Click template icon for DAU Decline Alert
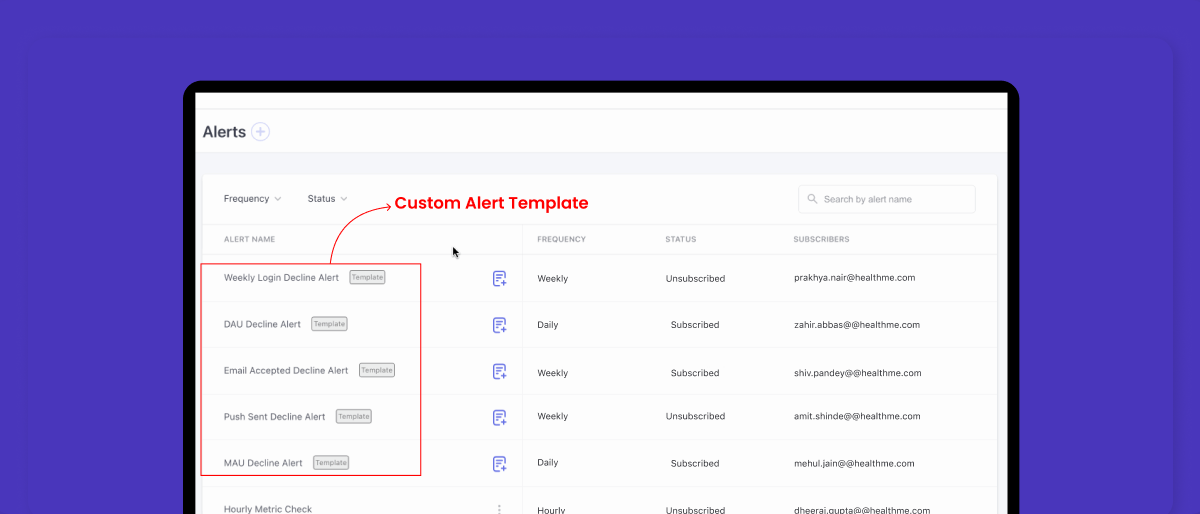 click(500, 325)
